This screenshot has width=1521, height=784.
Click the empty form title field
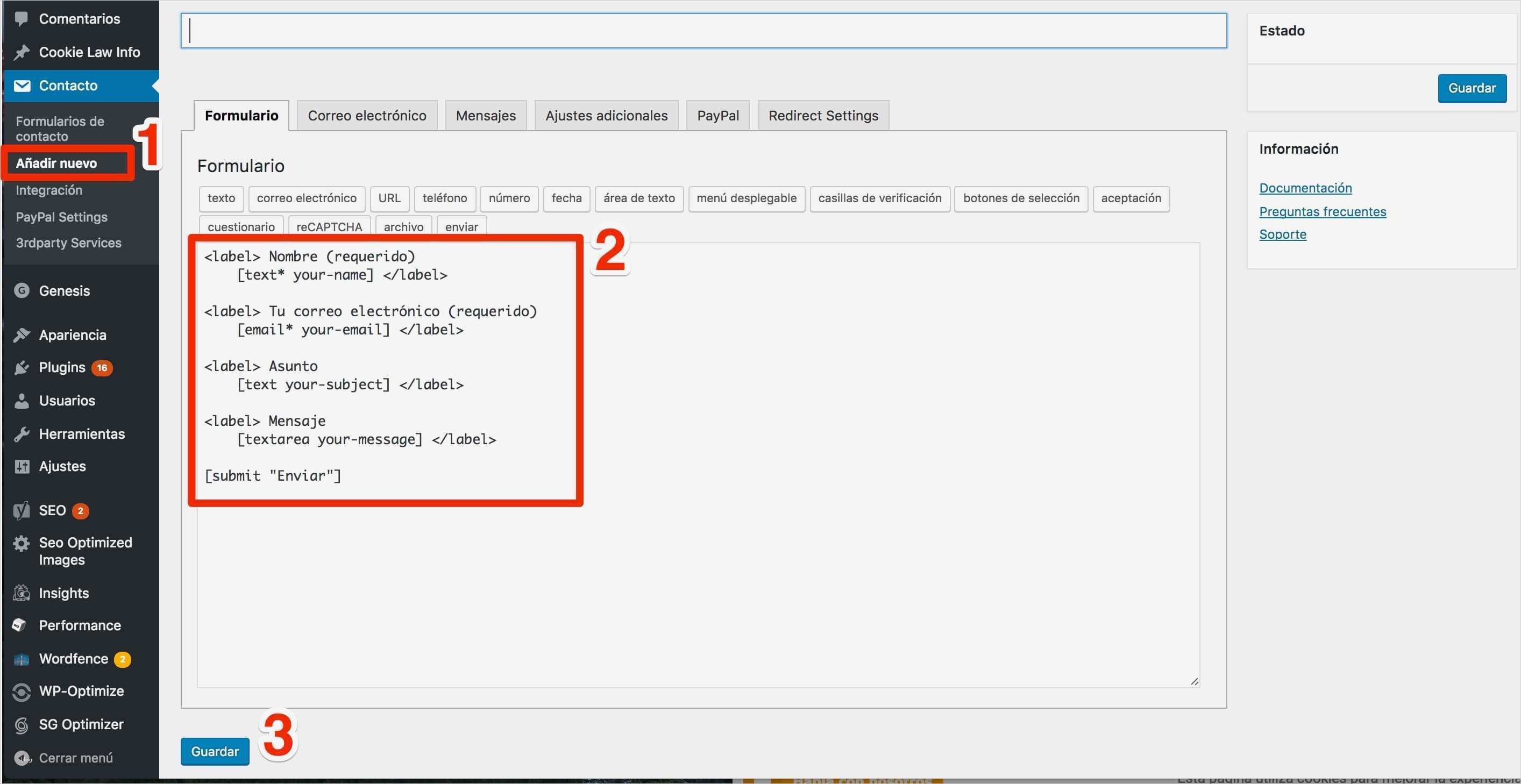pyautogui.click(x=702, y=30)
